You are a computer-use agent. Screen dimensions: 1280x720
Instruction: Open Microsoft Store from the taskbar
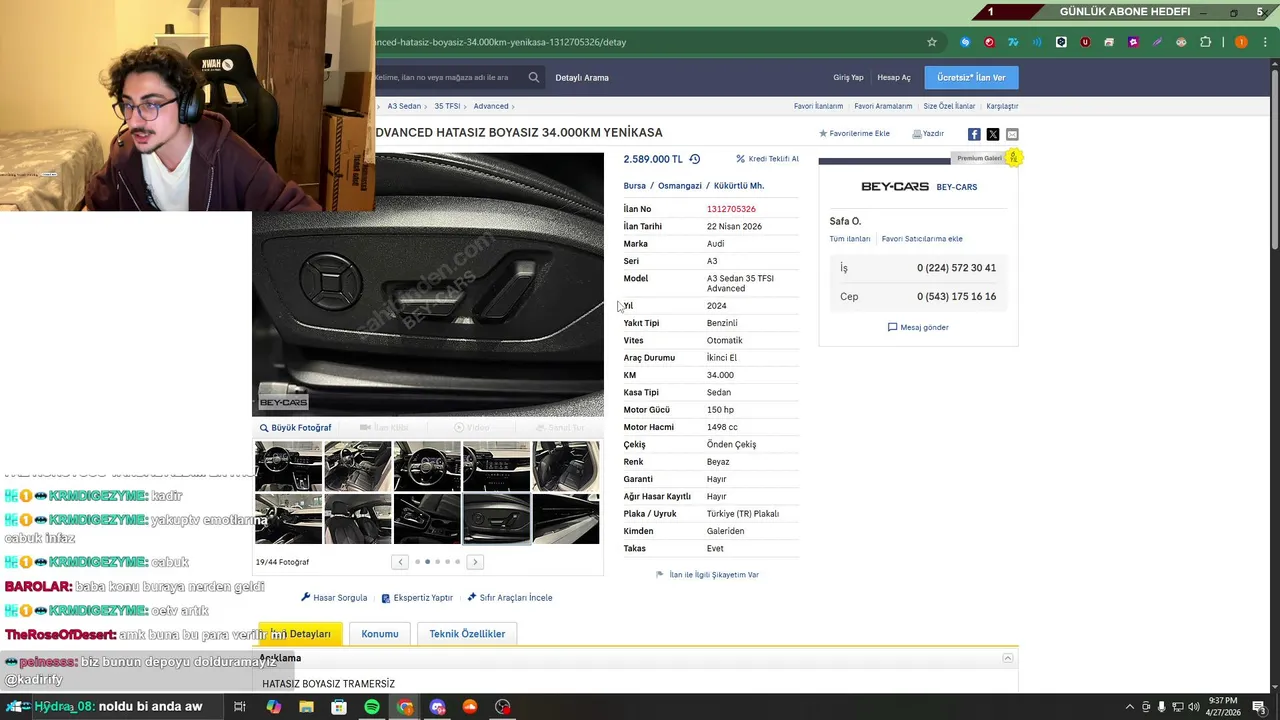click(x=339, y=707)
